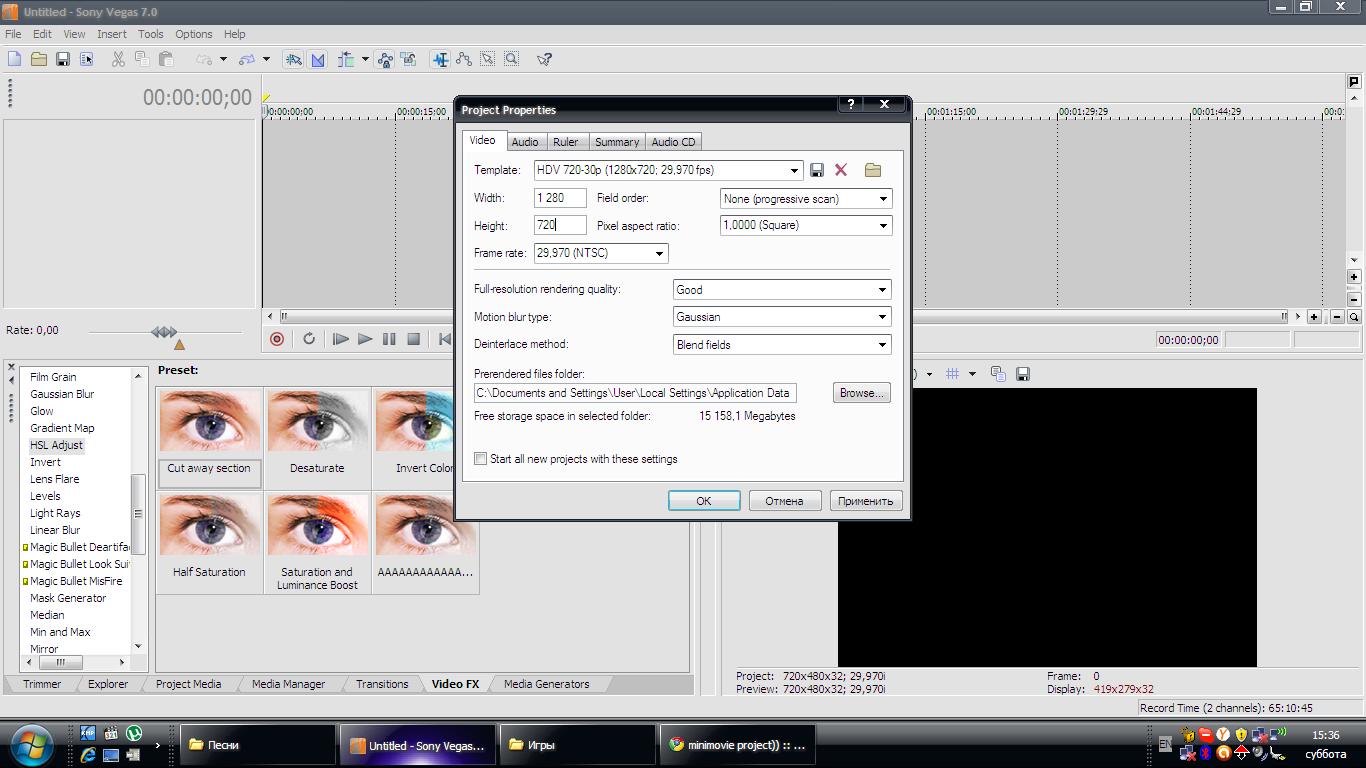Screen dimensions: 1366x768
Task: Switch to the Audio tab in Project Properties
Action: (x=525, y=142)
